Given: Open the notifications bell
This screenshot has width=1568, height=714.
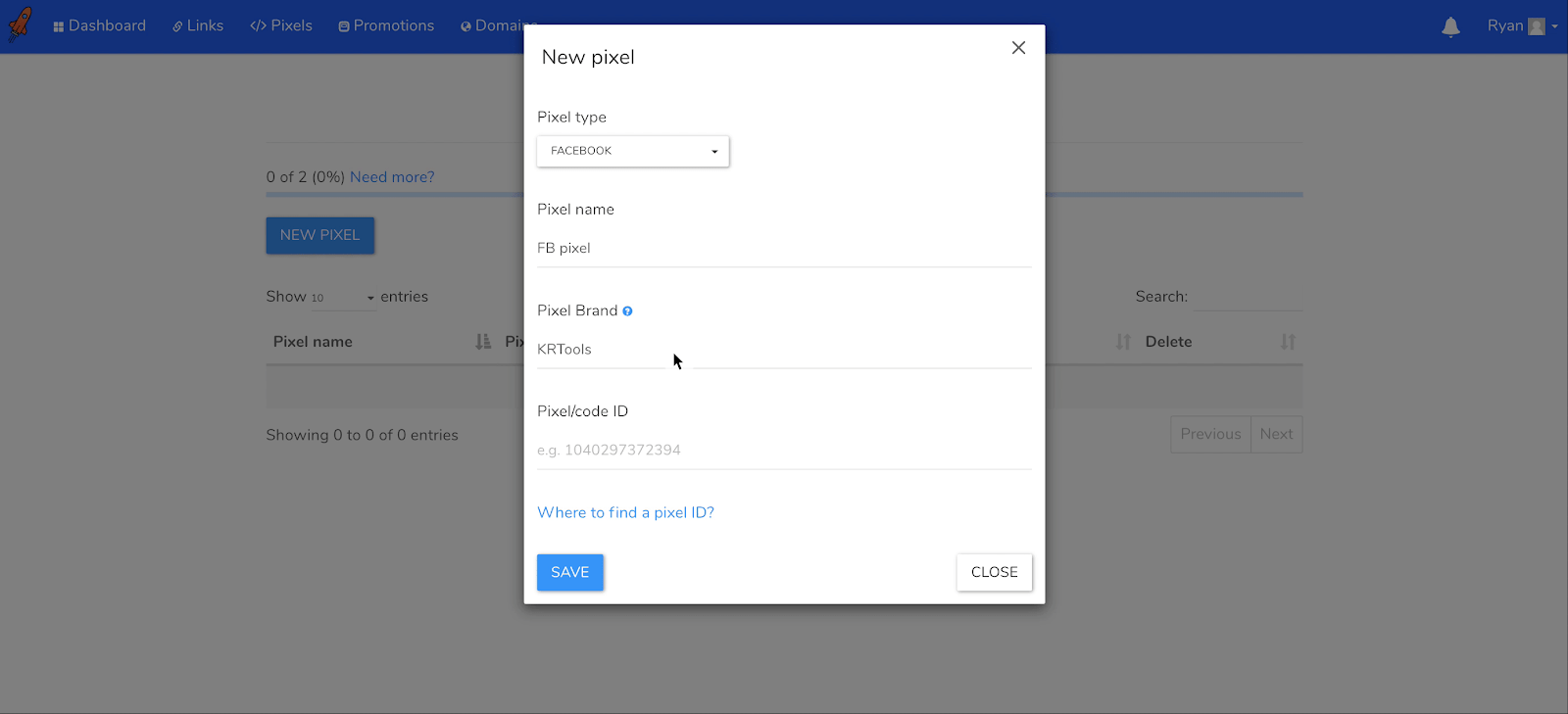Looking at the screenshot, I should (1450, 26).
